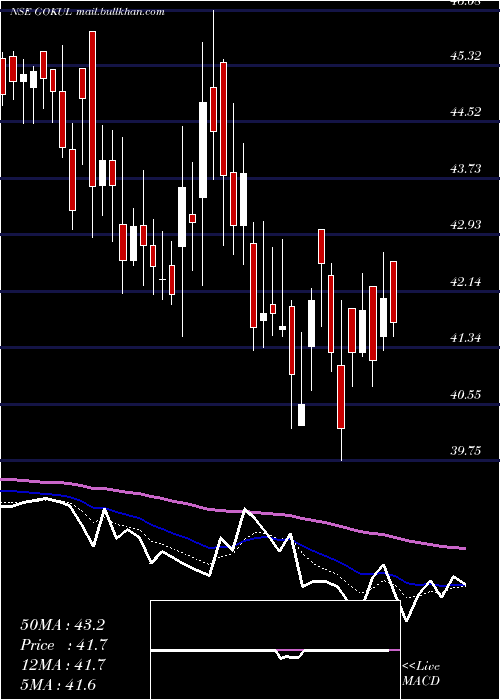The image size is (500, 700).
Task: Click the 40.55 price axis label
Action: point(466,394)
